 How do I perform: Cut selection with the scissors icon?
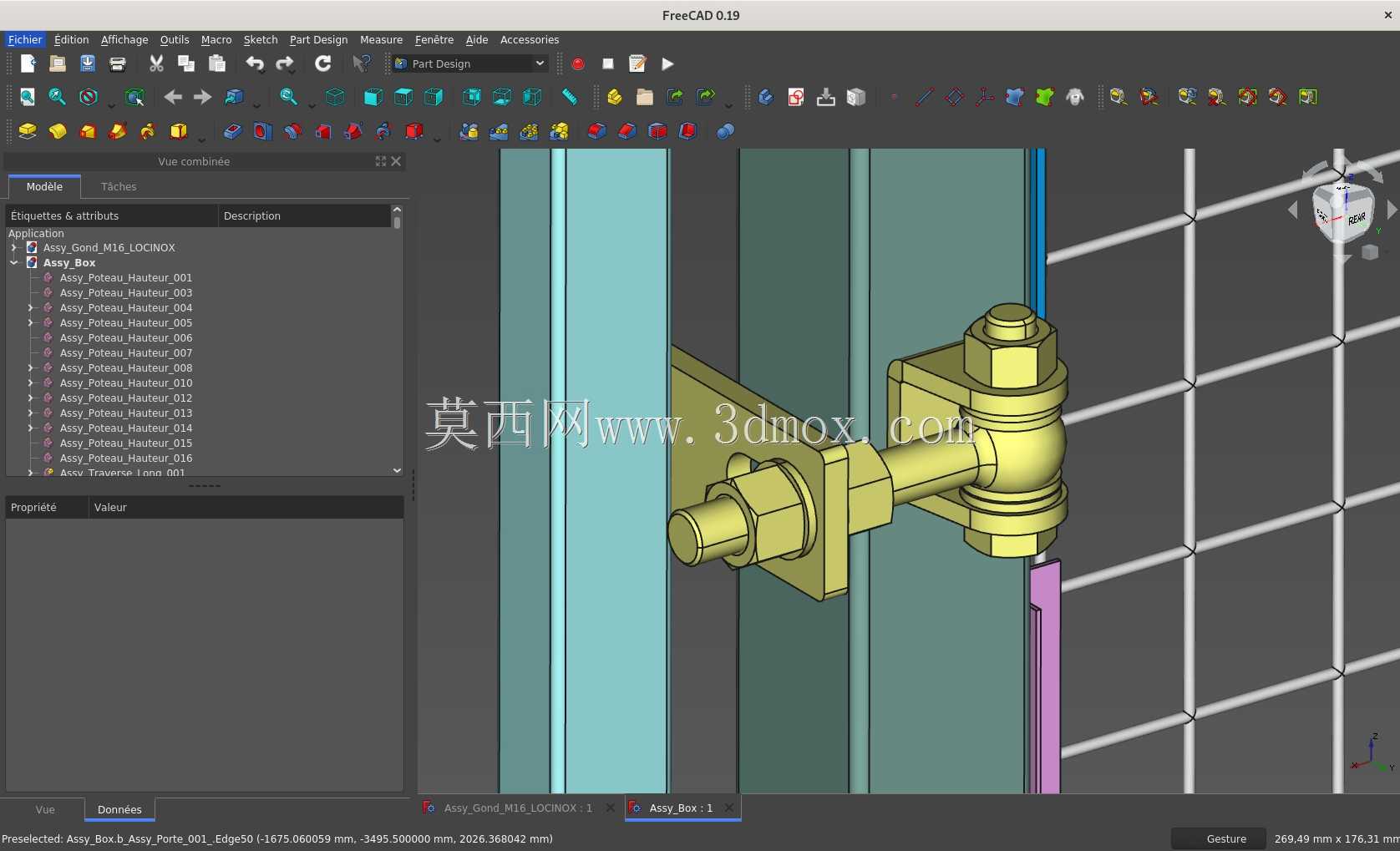[156, 63]
